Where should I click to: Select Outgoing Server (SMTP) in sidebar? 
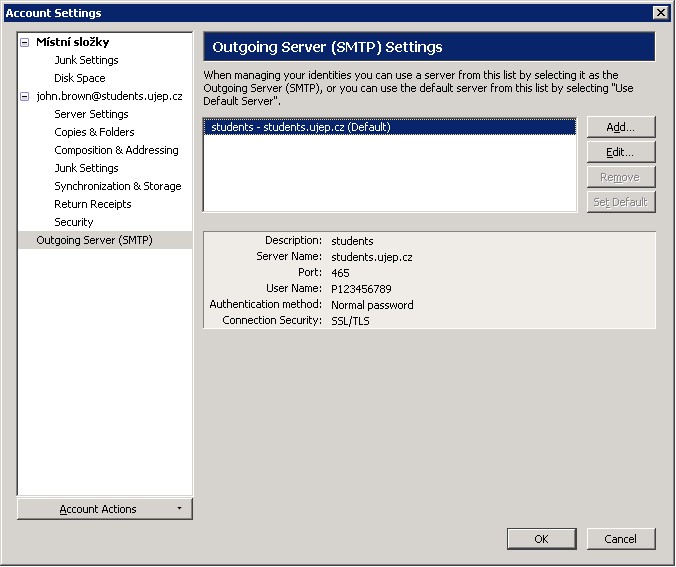(94, 240)
